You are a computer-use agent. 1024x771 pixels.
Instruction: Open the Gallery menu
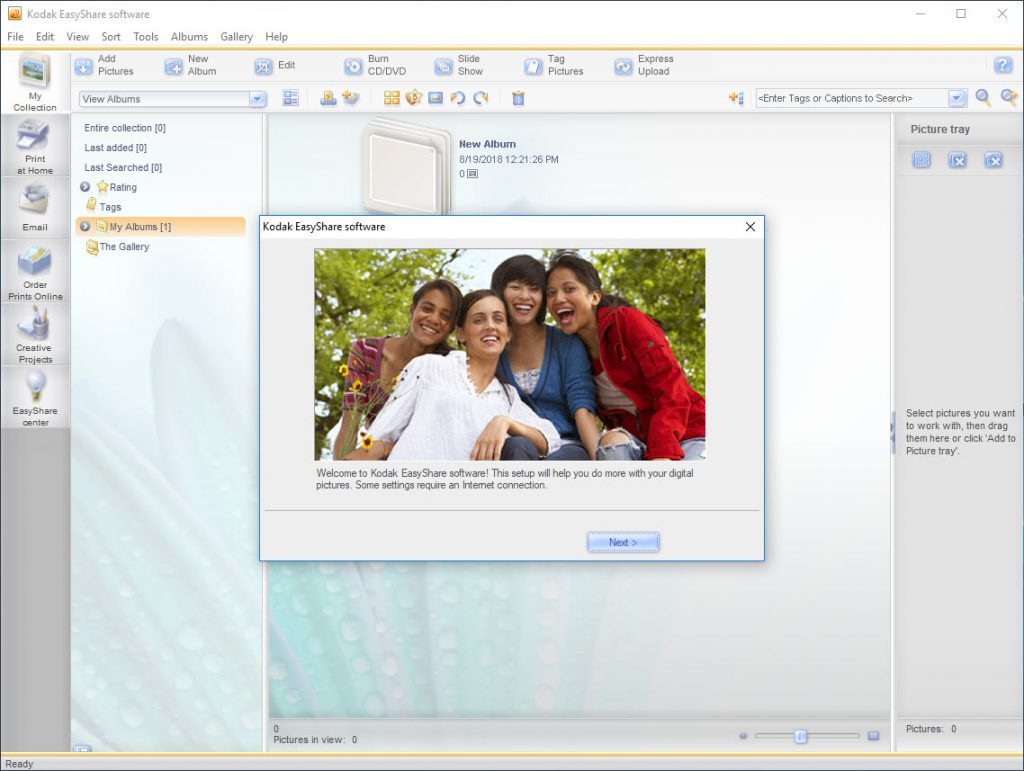tap(236, 37)
